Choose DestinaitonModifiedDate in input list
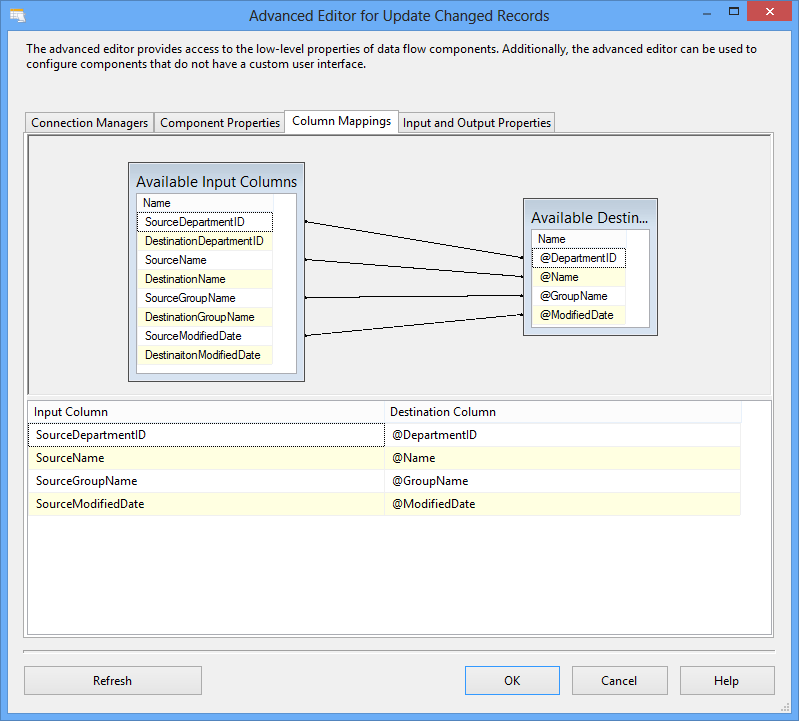 [x=202, y=355]
